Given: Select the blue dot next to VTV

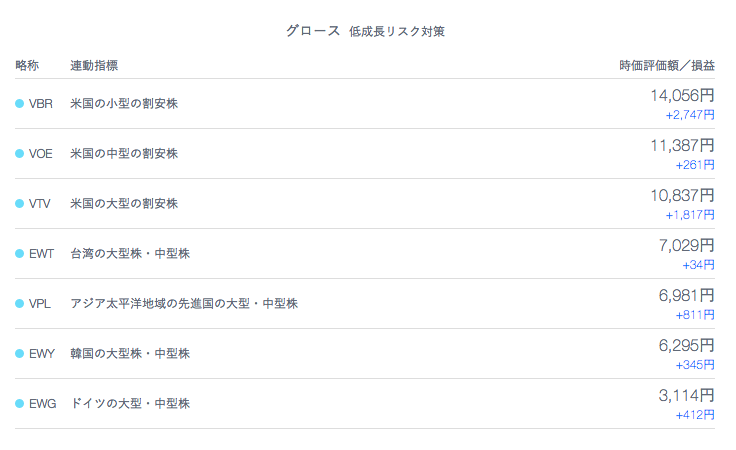Looking at the screenshot, I should pyautogui.click(x=19, y=204).
